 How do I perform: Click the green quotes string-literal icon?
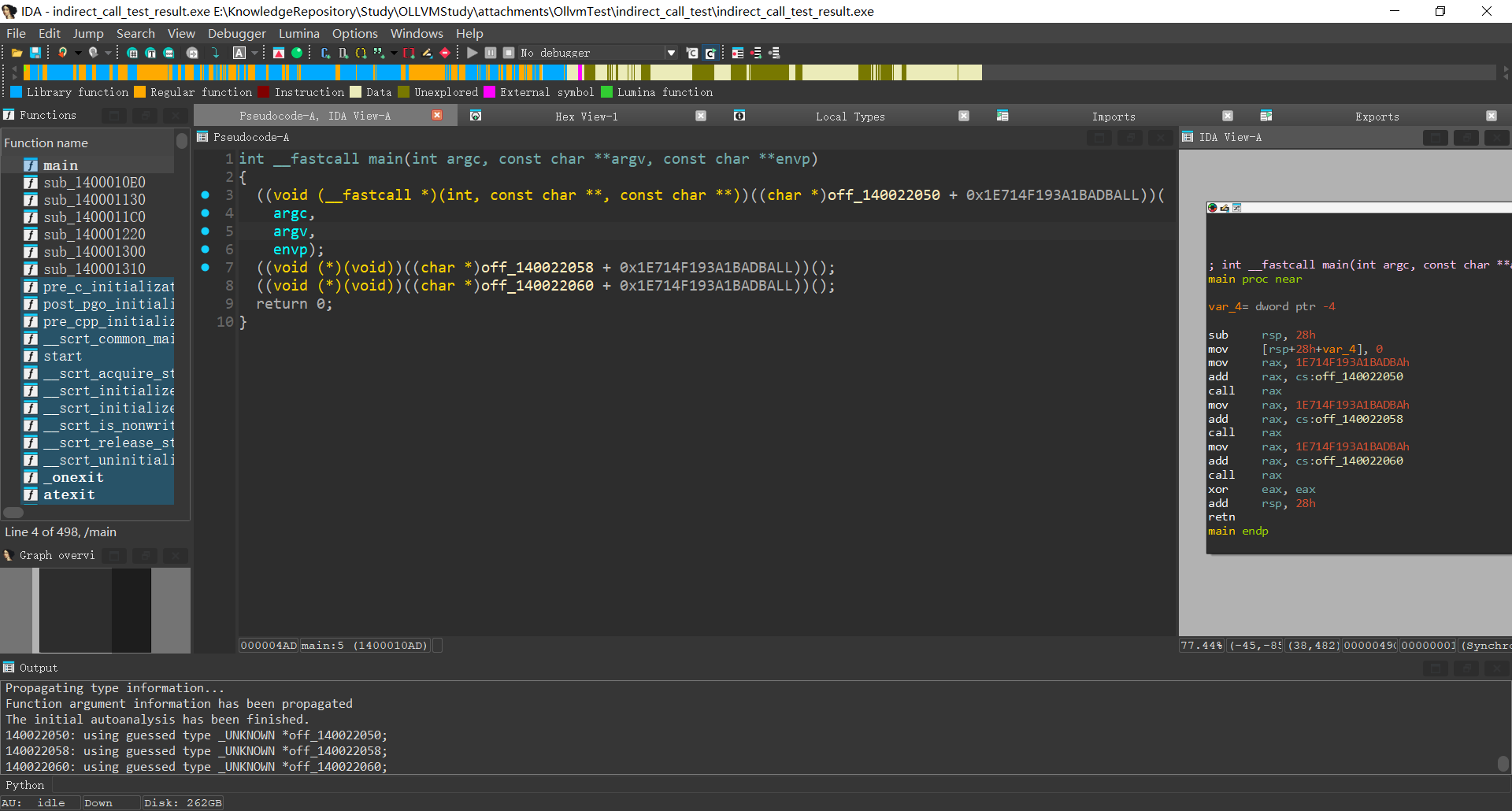coord(379,53)
